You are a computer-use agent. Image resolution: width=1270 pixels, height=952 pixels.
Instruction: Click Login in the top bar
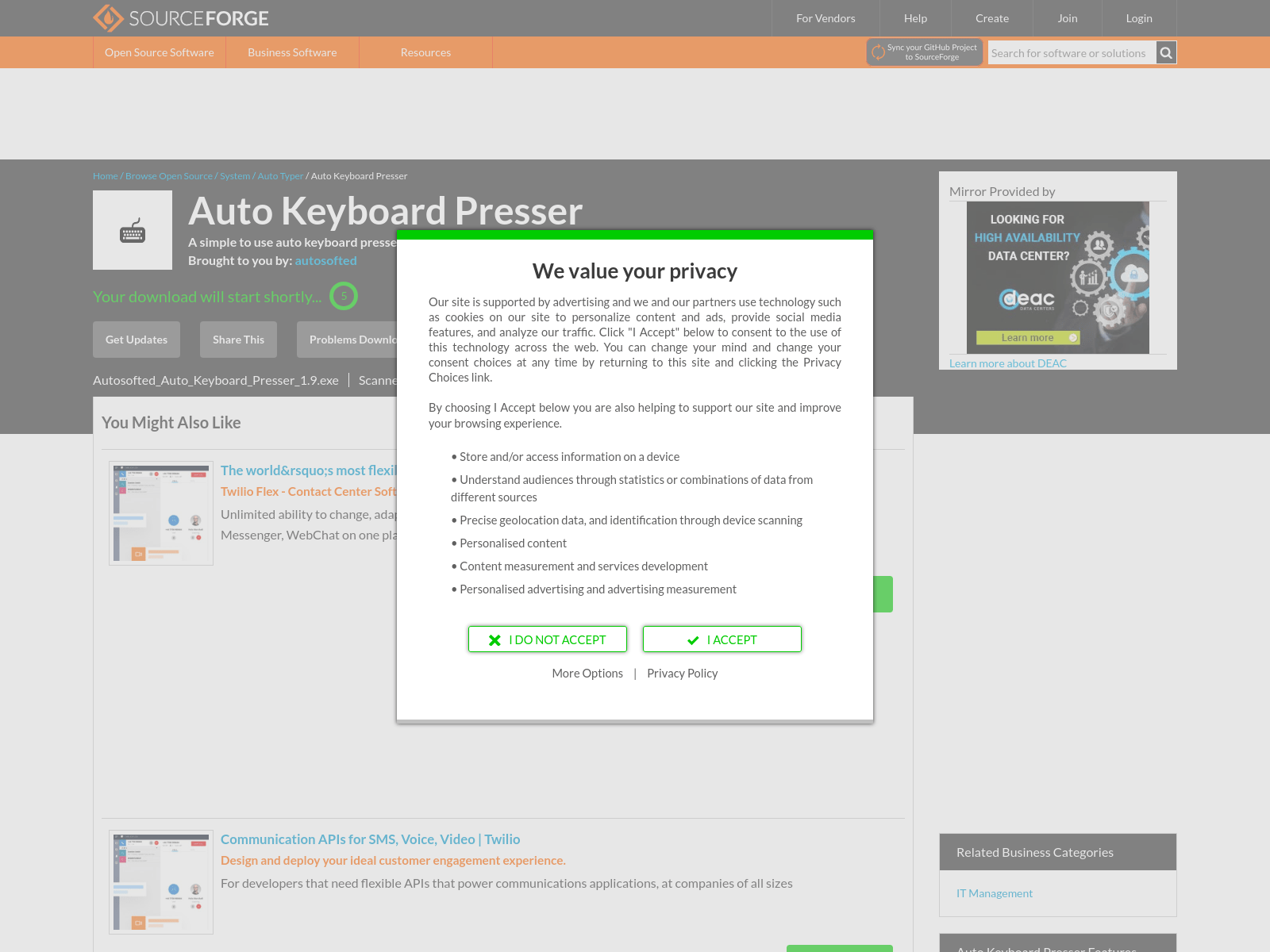1139,18
